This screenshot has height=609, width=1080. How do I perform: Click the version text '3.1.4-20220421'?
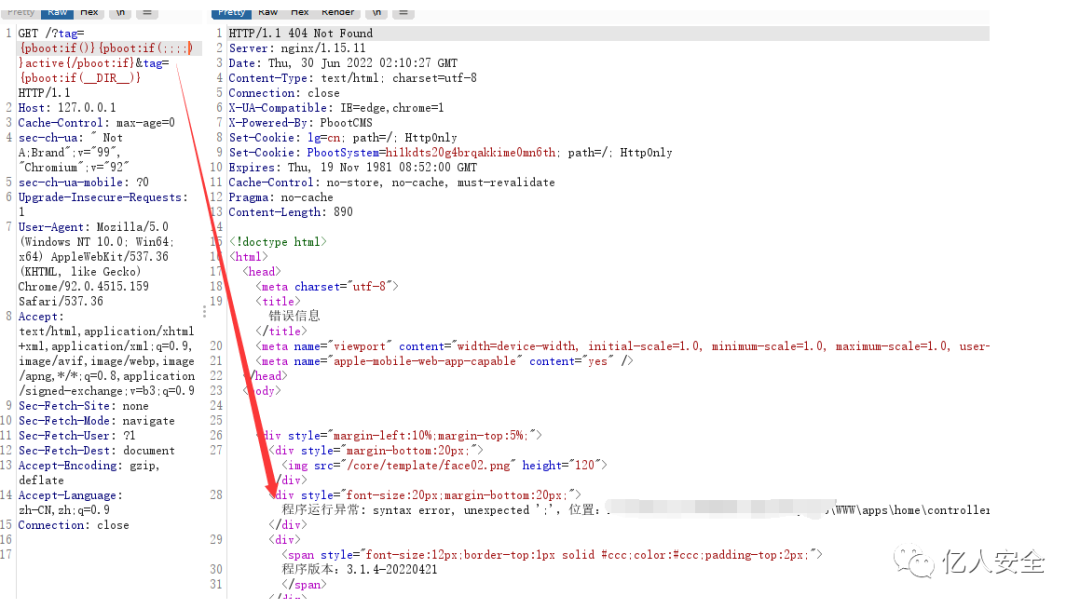click(x=392, y=570)
